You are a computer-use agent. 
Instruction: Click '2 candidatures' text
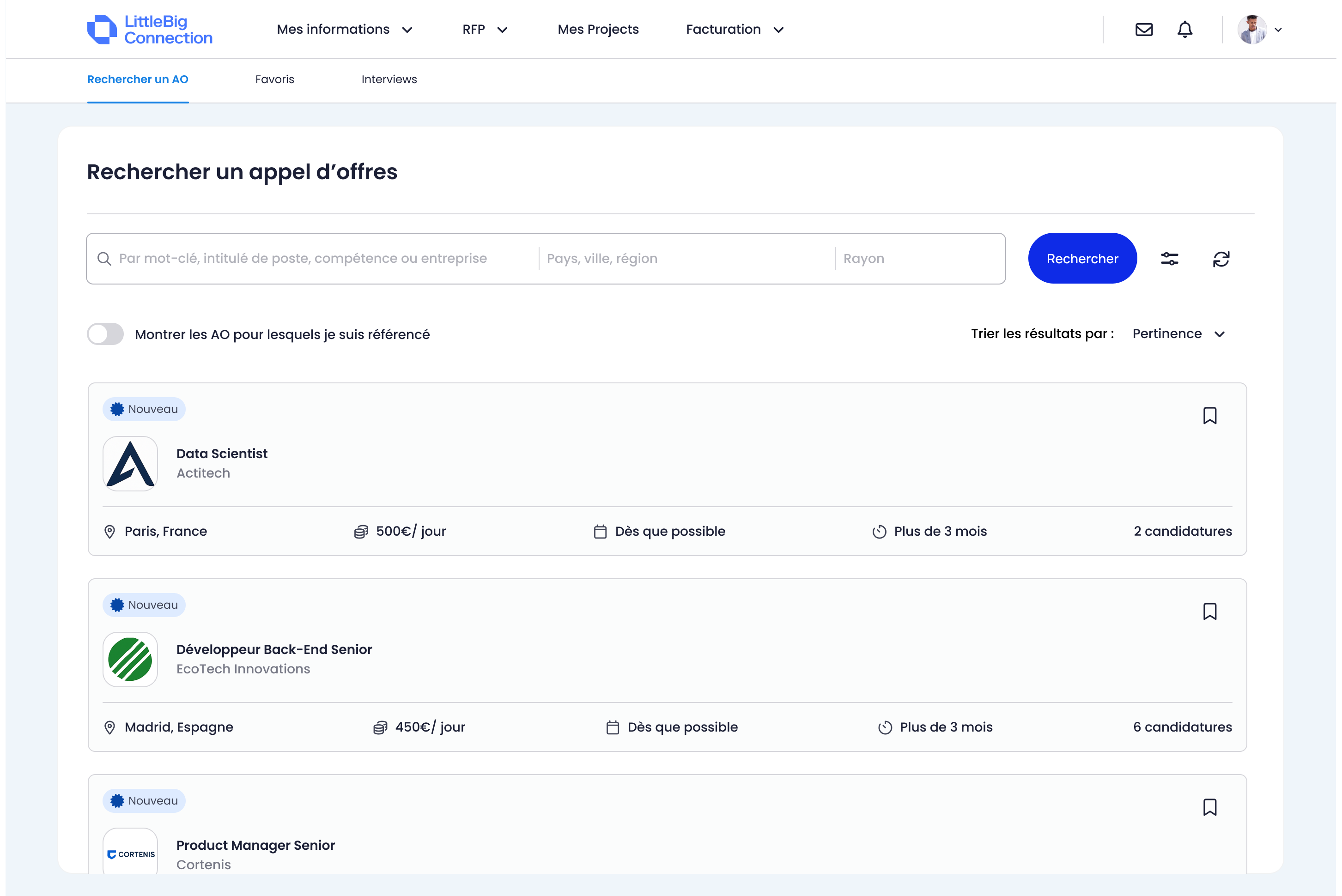point(1183,532)
